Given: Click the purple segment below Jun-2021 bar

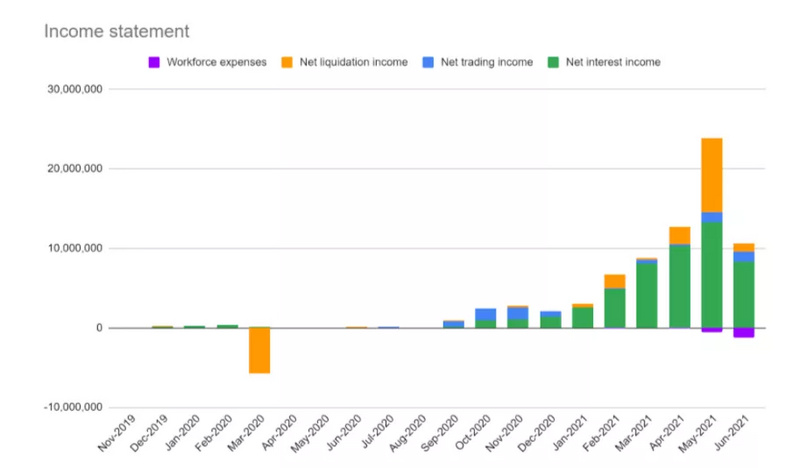Looking at the screenshot, I should click(744, 333).
